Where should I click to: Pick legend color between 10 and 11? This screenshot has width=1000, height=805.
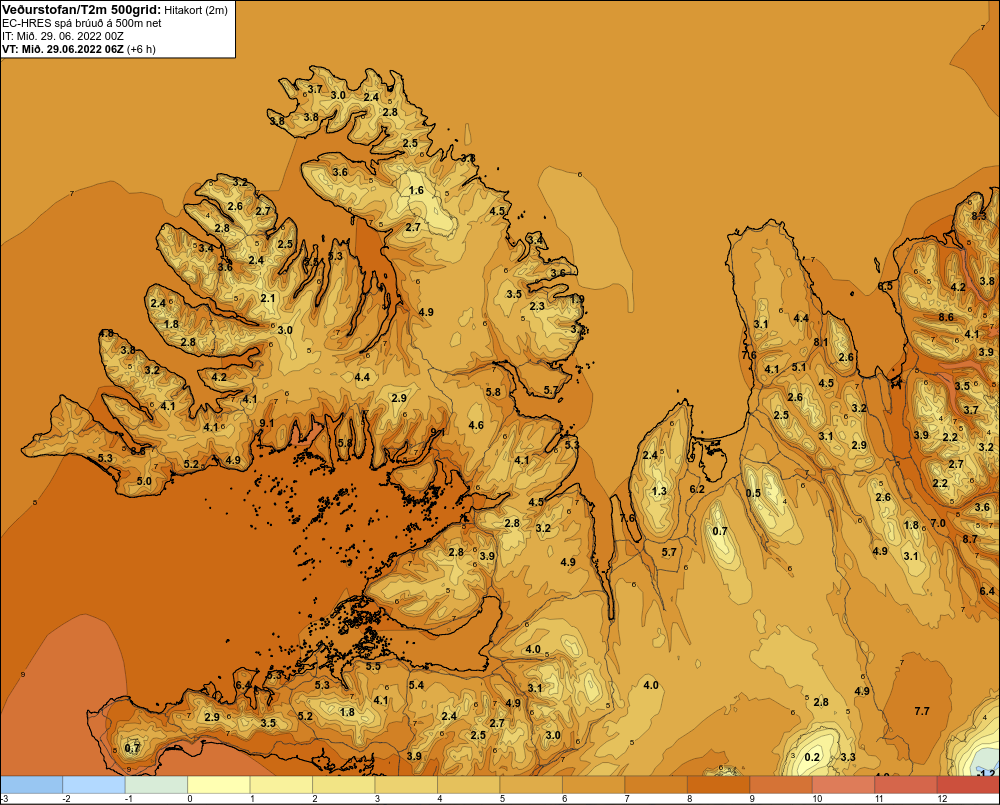pyautogui.click(x=844, y=784)
